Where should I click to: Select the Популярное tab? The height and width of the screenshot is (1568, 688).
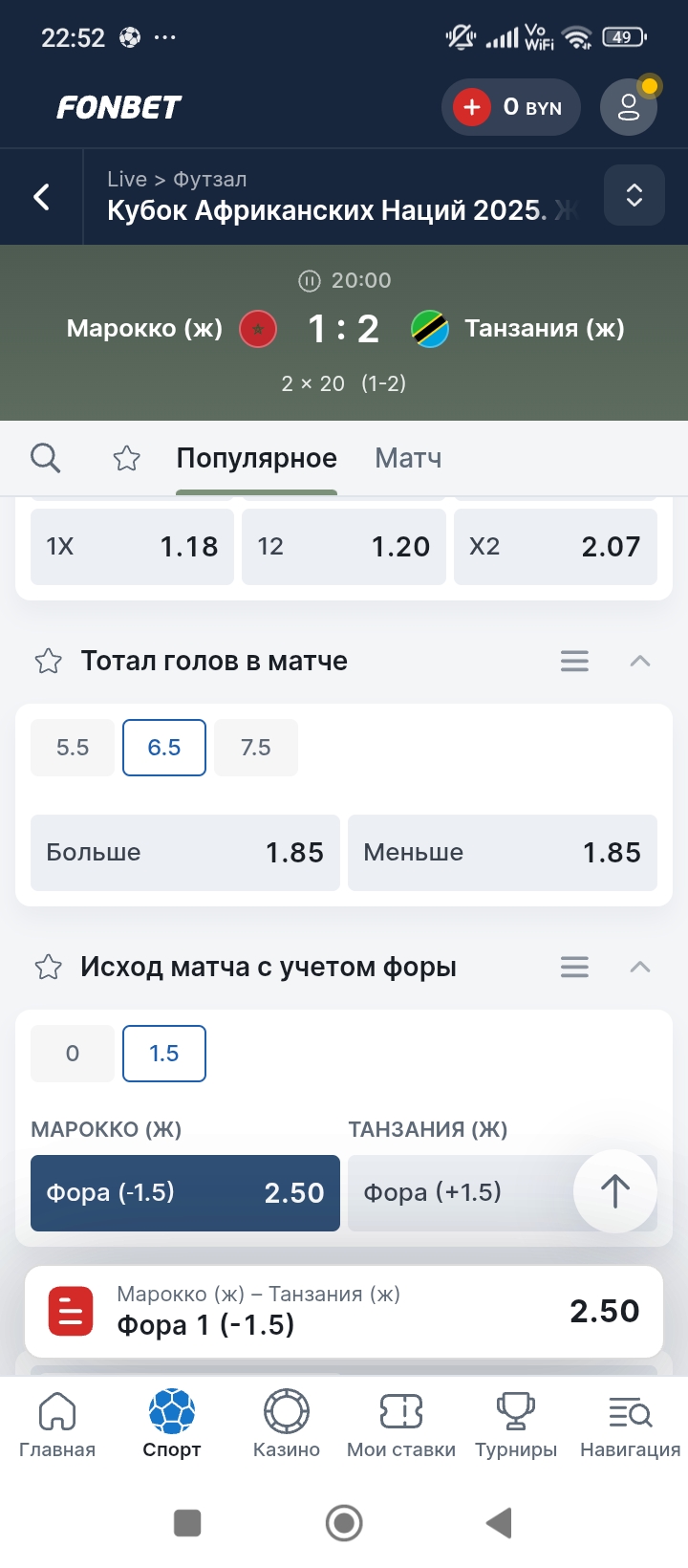[x=256, y=458]
